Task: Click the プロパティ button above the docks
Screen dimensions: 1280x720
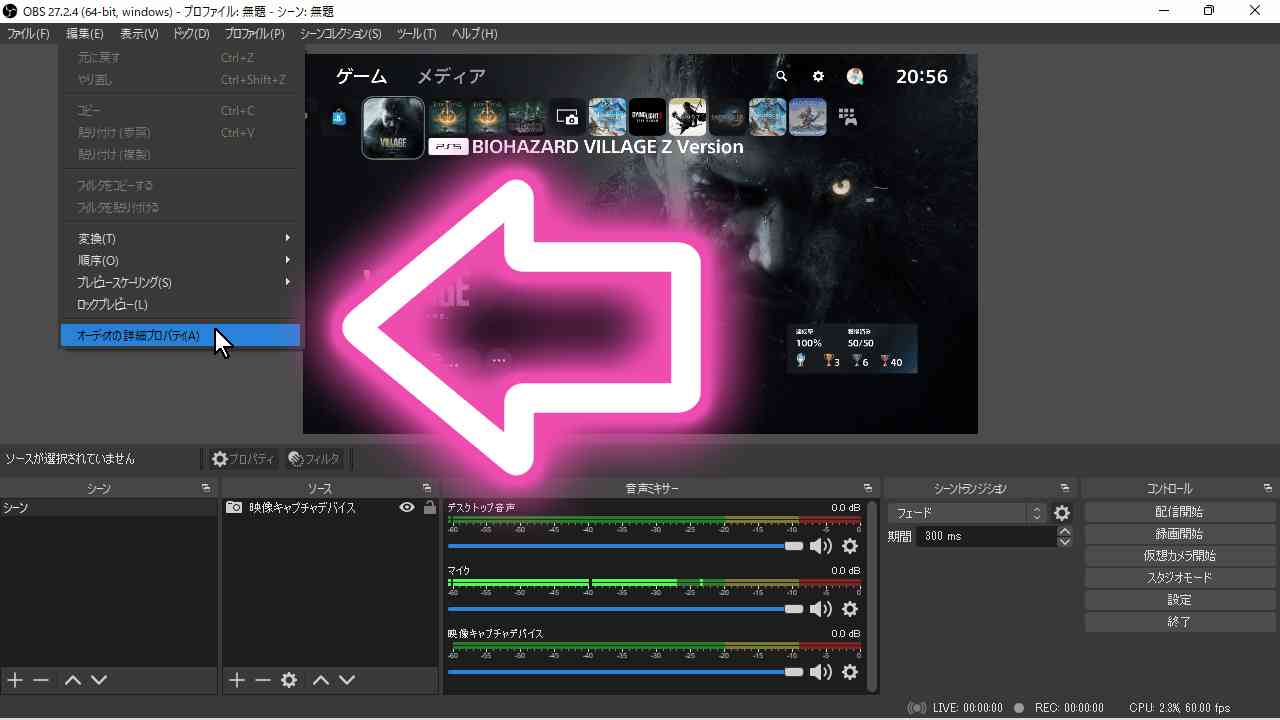Action: tap(243, 459)
